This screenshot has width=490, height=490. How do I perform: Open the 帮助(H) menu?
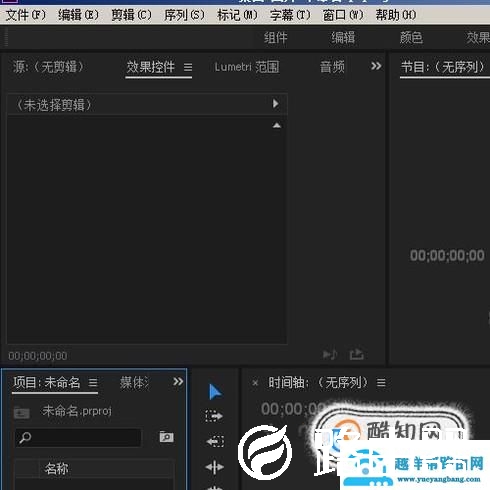coord(396,15)
